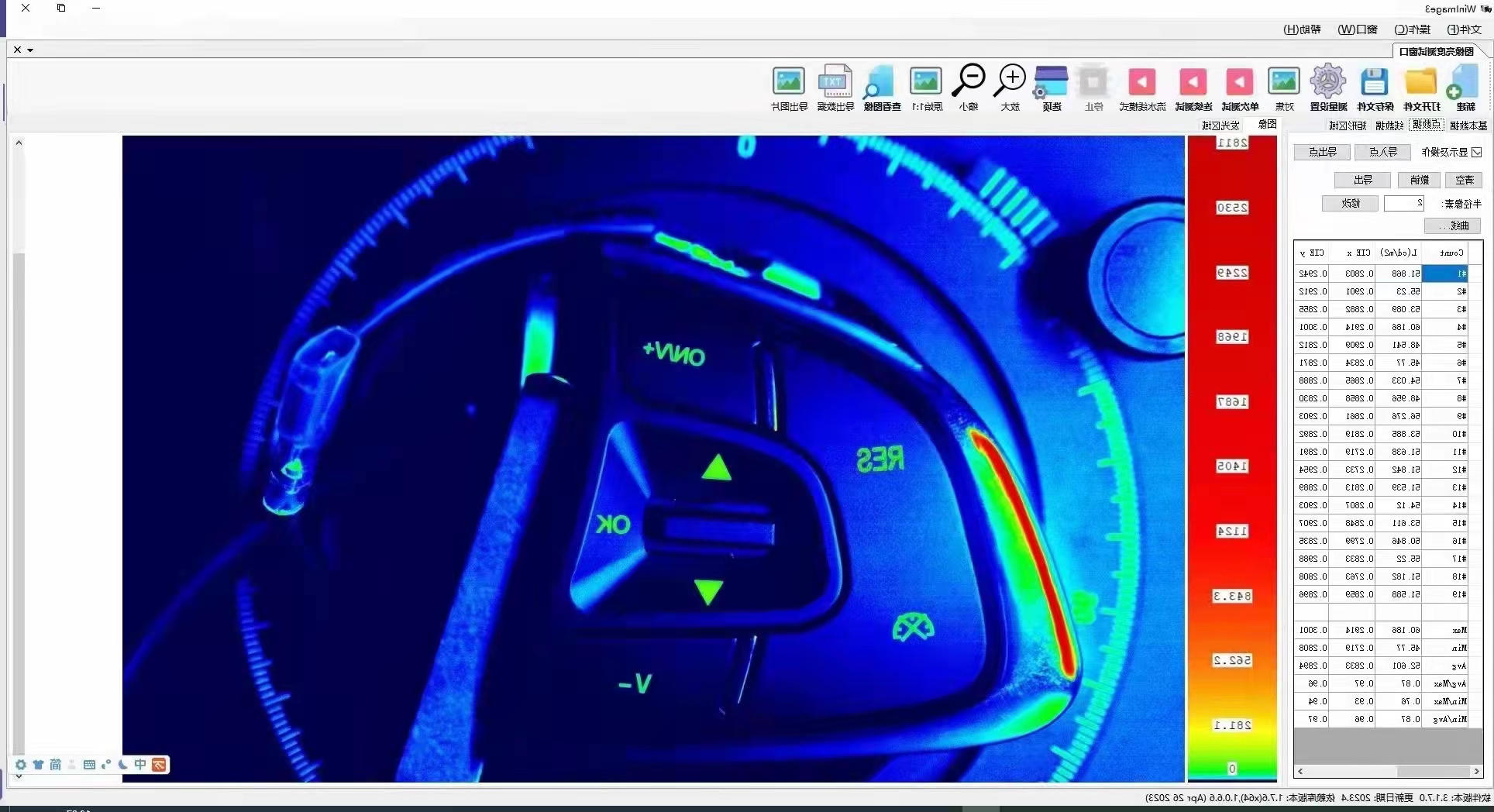Click the greyed 停止 (Stop) icon
Screen dimensions: 1494x812
(x=1093, y=82)
